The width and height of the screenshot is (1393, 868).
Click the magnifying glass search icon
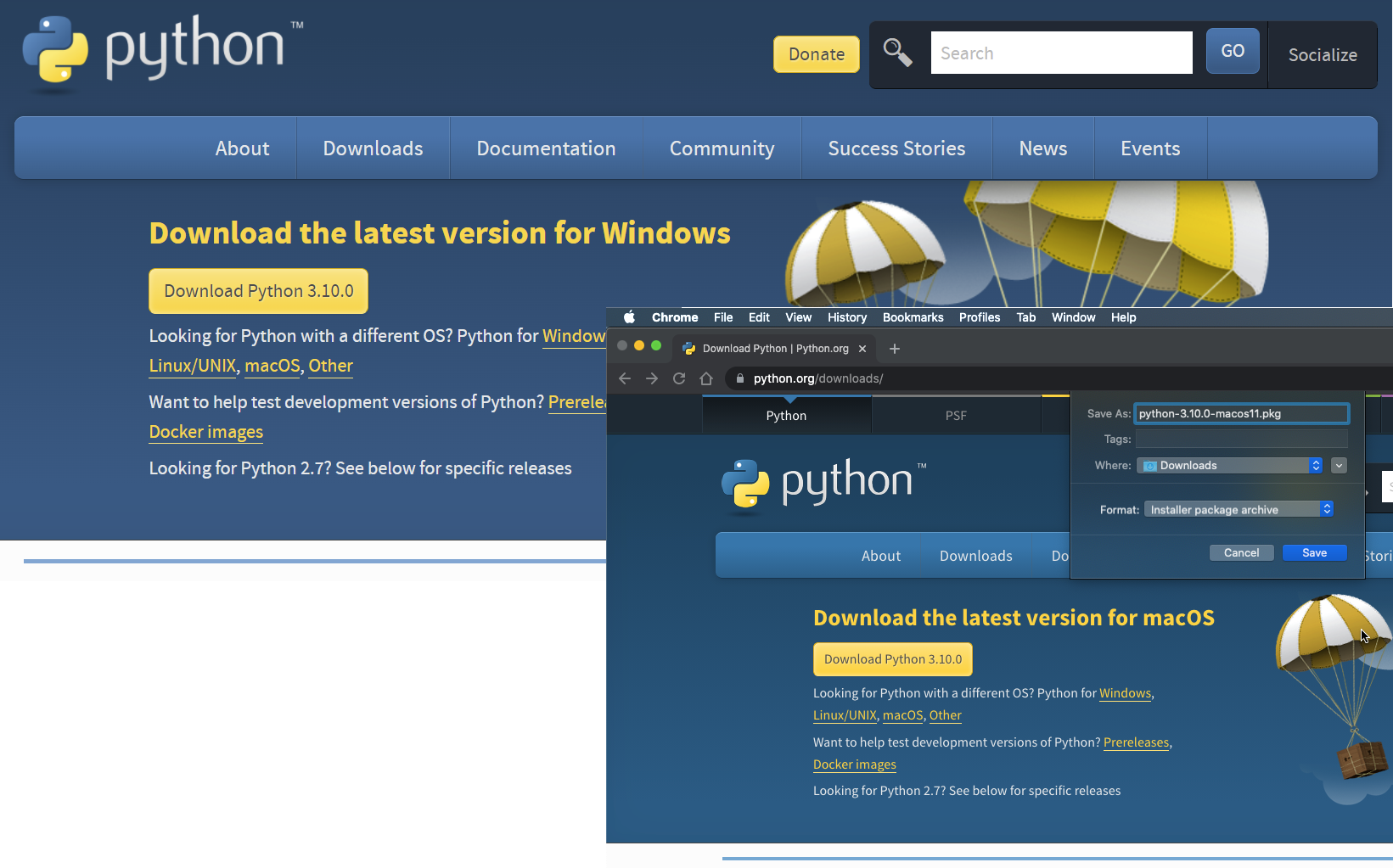click(x=897, y=53)
